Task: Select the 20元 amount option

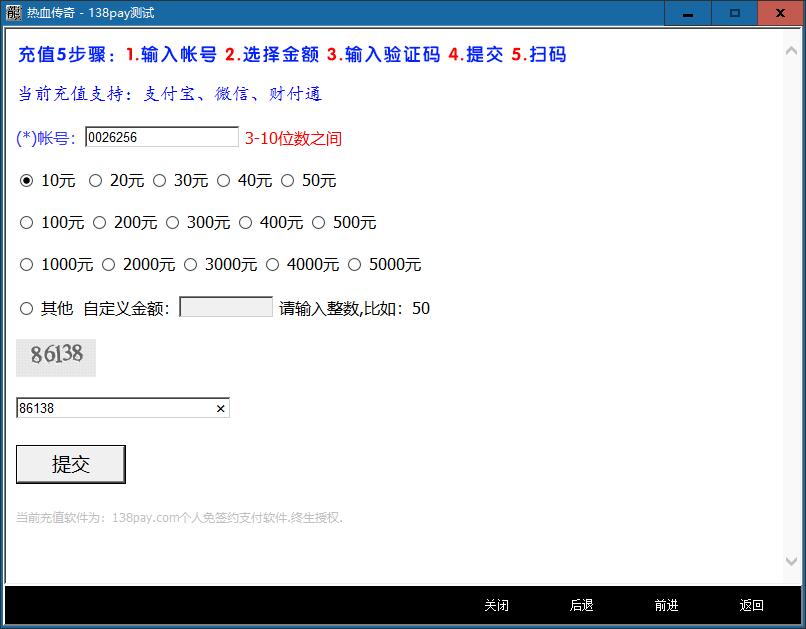Action: tap(95, 181)
